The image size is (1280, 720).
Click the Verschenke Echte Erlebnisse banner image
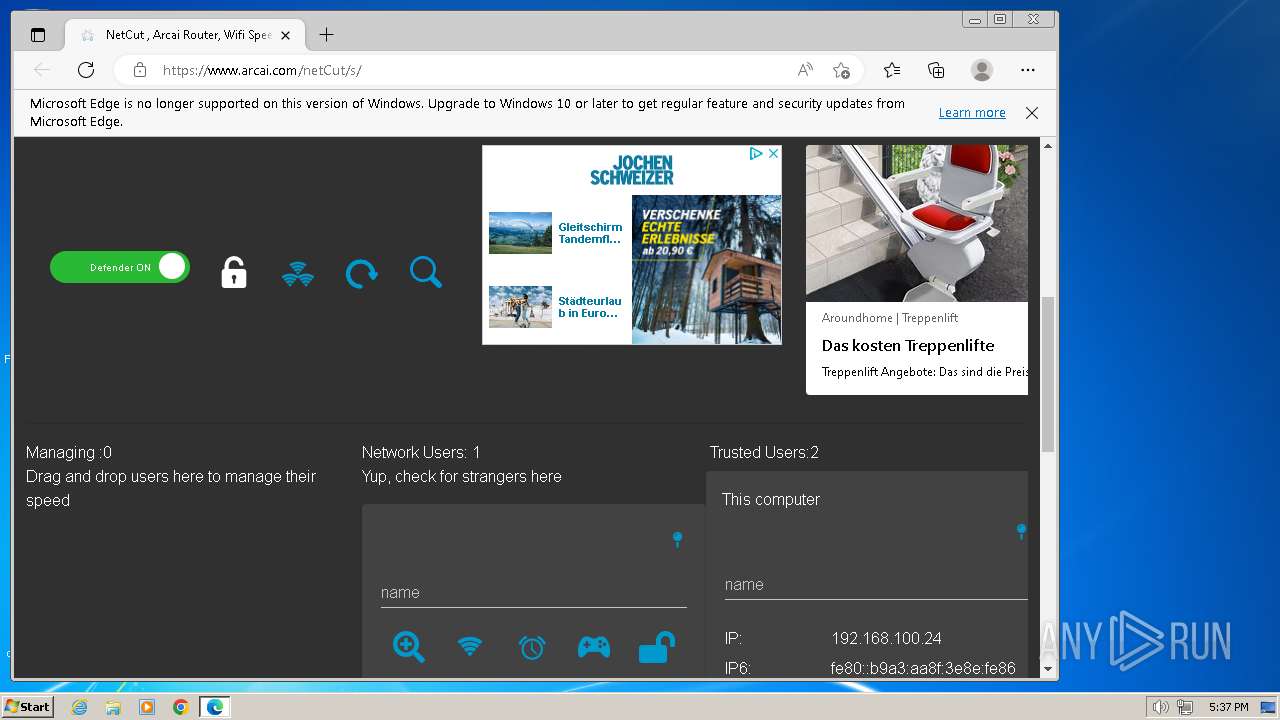(707, 269)
